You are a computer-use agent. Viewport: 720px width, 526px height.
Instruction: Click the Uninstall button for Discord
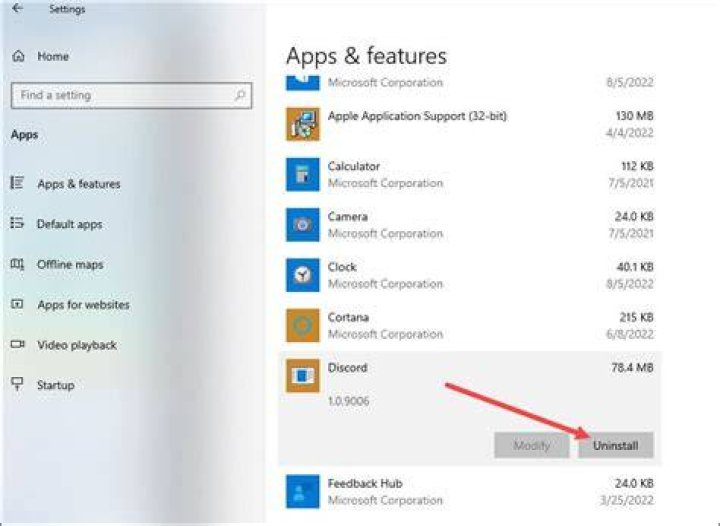615,445
